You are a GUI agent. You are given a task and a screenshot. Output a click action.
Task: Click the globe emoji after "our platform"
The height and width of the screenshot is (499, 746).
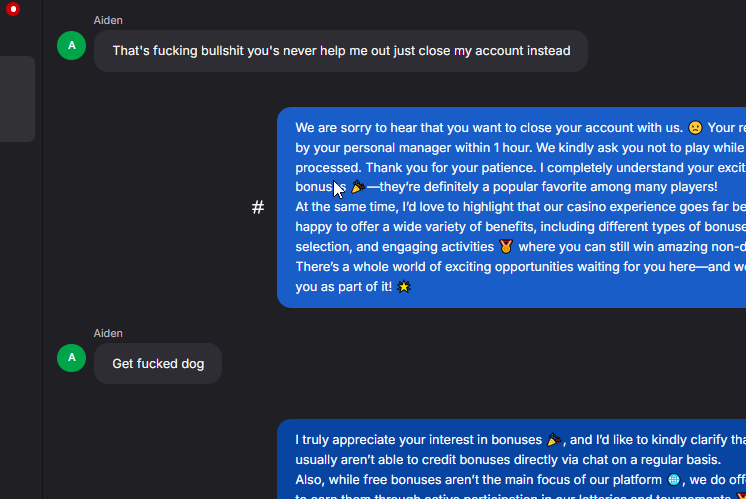click(x=674, y=480)
